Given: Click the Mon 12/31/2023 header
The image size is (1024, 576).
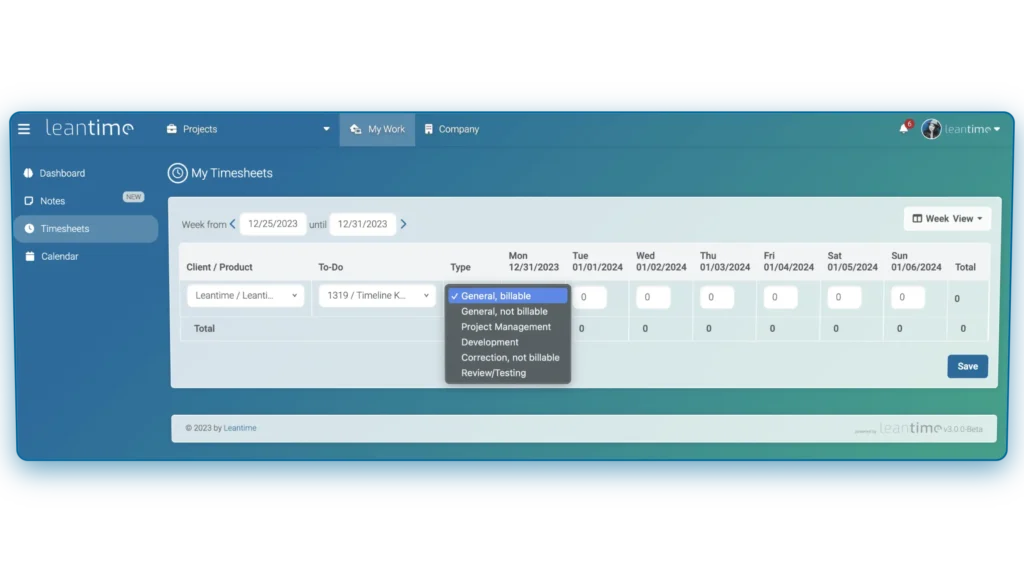Looking at the screenshot, I should (534, 261).
